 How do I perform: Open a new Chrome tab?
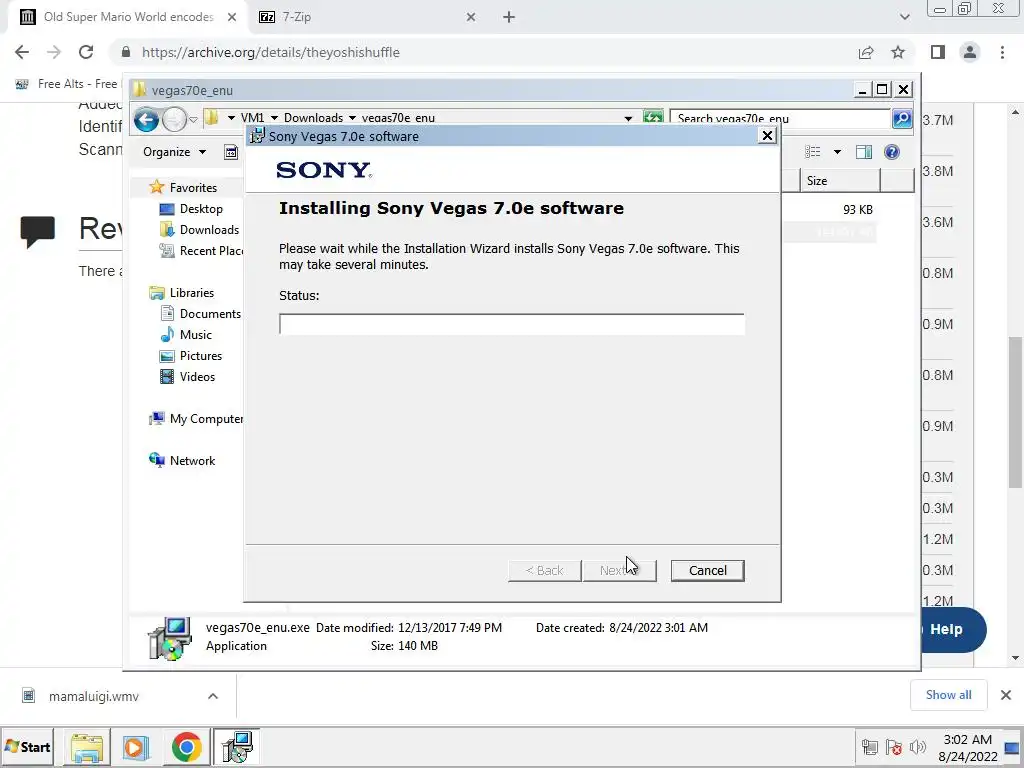(x=509, y=17)
